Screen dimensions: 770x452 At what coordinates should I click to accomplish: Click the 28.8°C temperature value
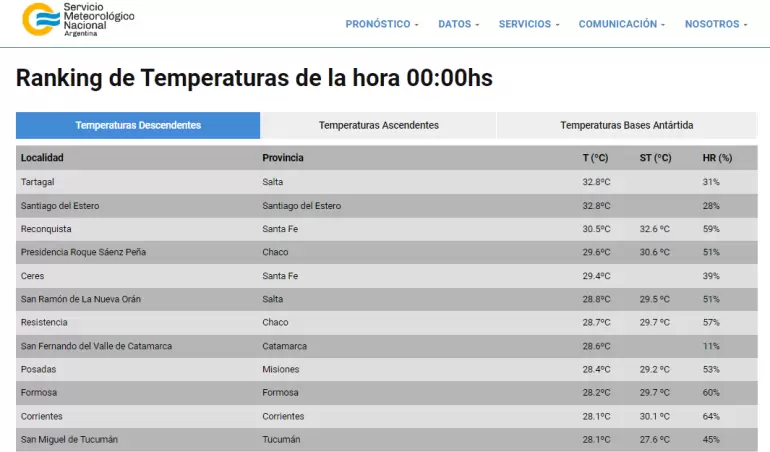coord(596,299)
